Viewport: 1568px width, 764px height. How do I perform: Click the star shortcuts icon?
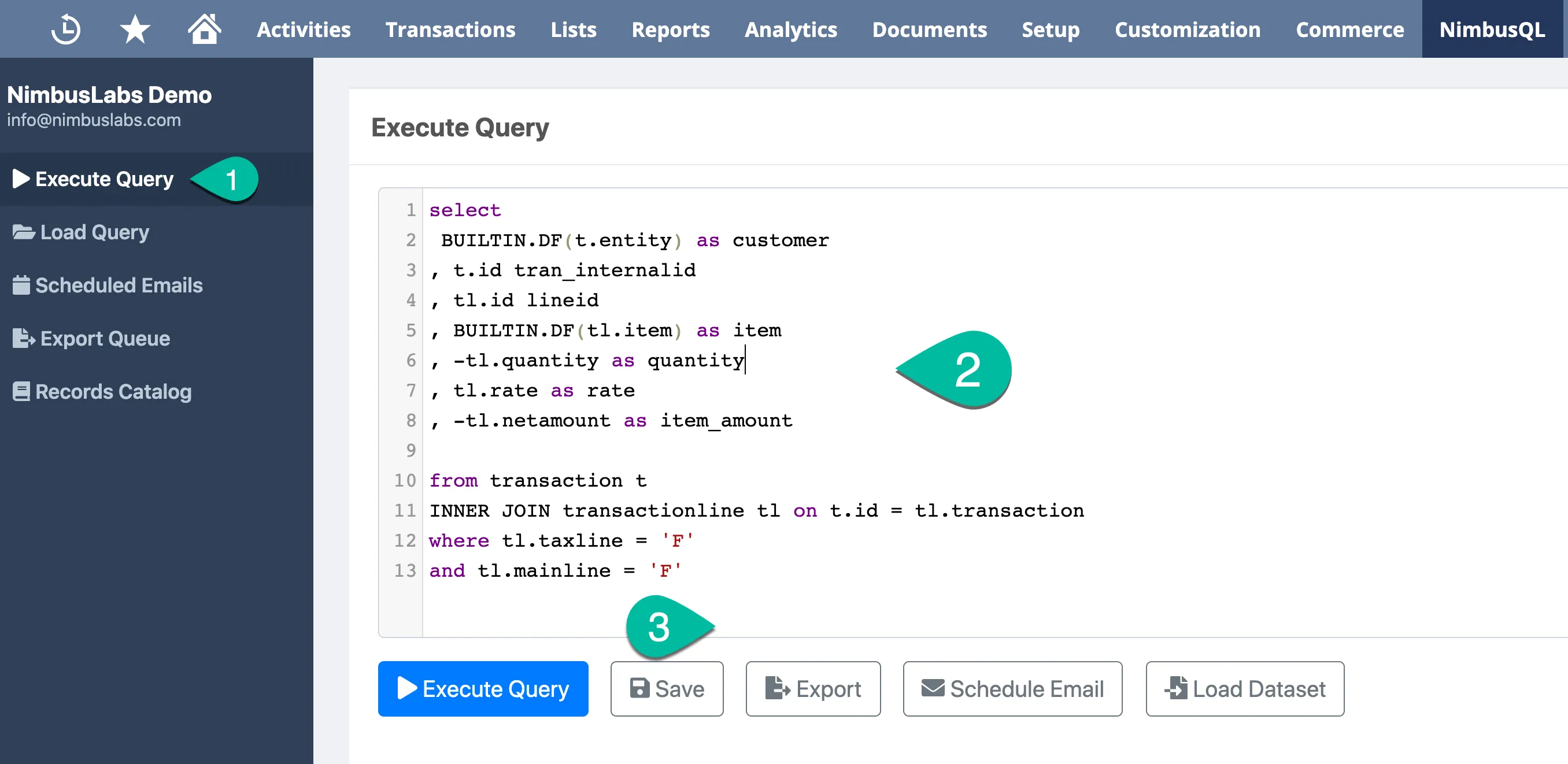point(135,29)
